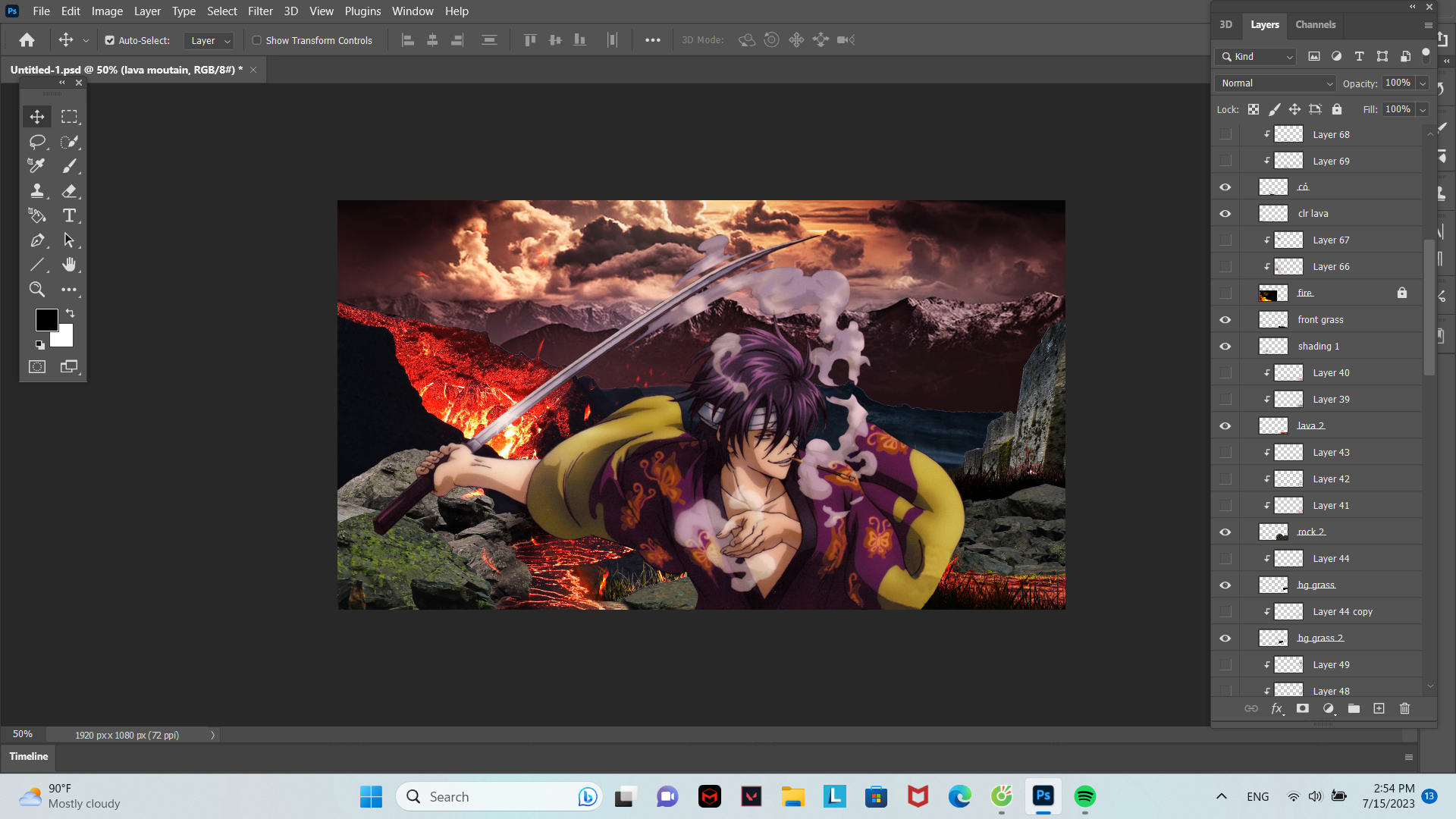Create a new layer with the plus icon
Viewport: 1456px width, 819px height.
point(1379,708)
